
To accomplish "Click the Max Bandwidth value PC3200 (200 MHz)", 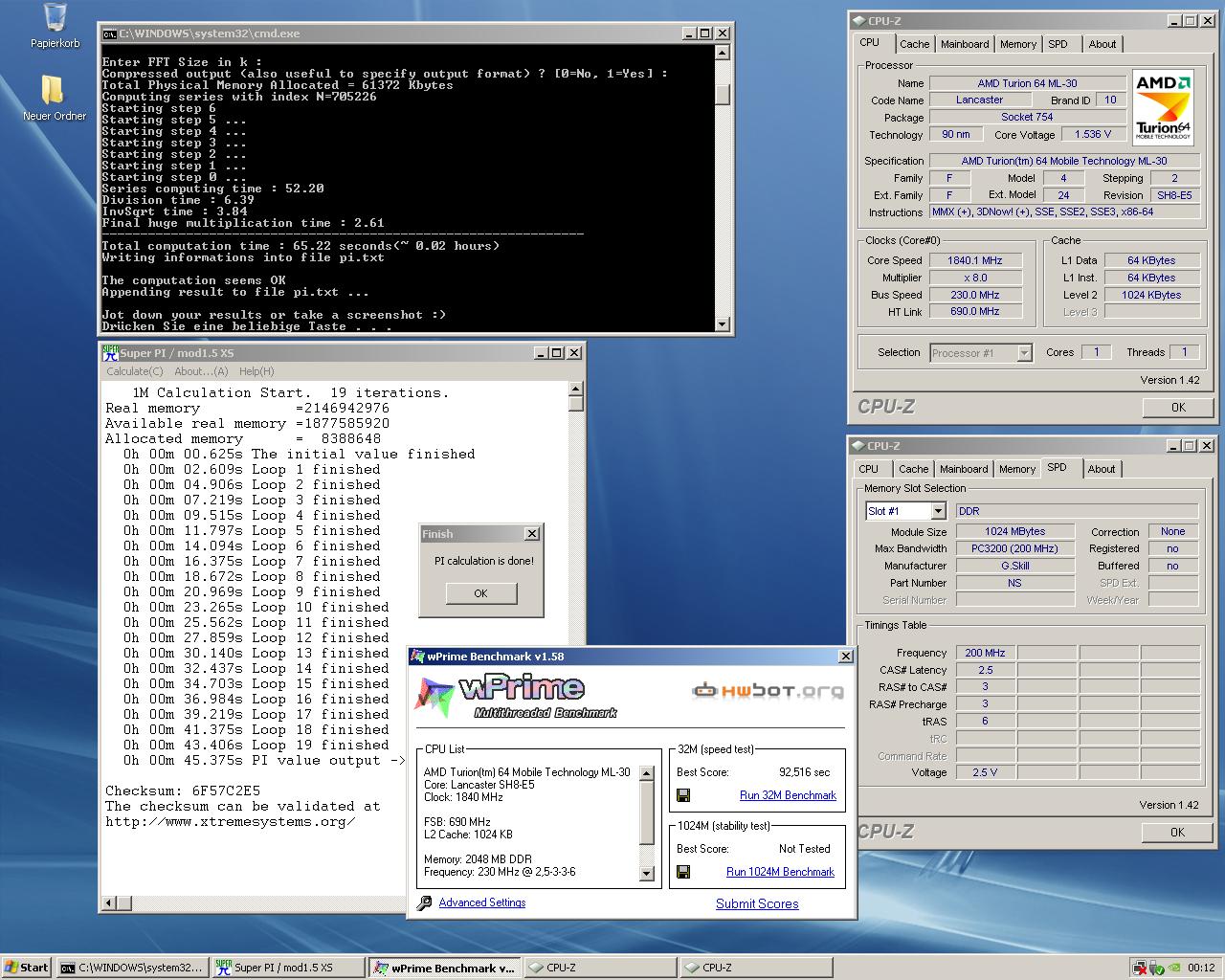I will [x=1015, y=548].
